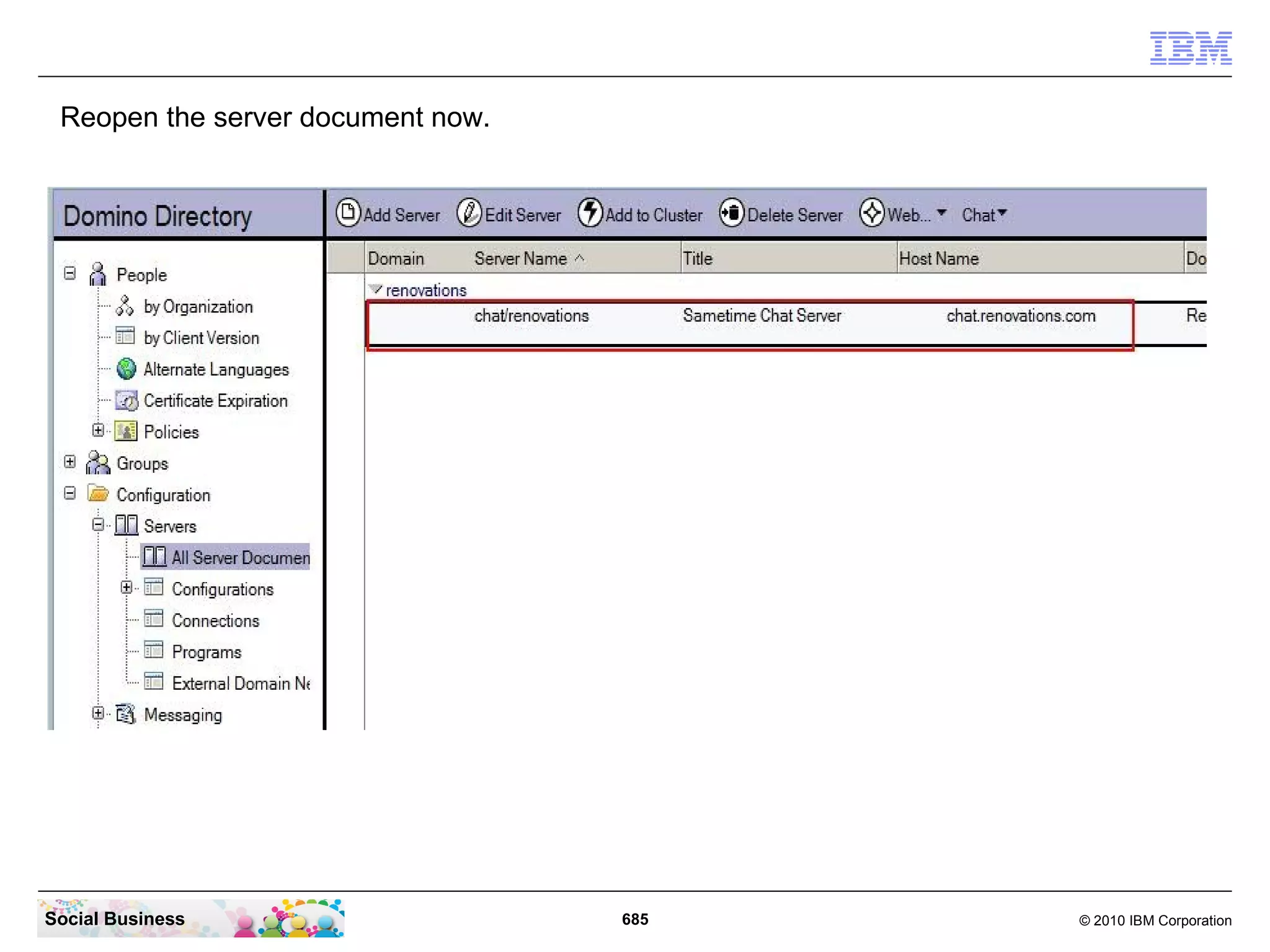Select the Messaging tree label
Image resolution: width=1270 pixels, height=952 pixels.
tap(183, 715)
